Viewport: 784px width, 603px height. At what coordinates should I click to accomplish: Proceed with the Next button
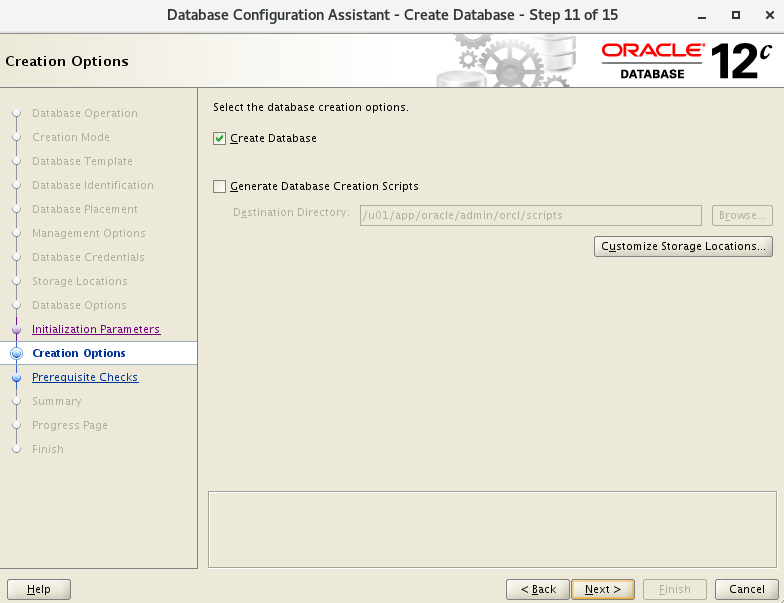(603, 590)
